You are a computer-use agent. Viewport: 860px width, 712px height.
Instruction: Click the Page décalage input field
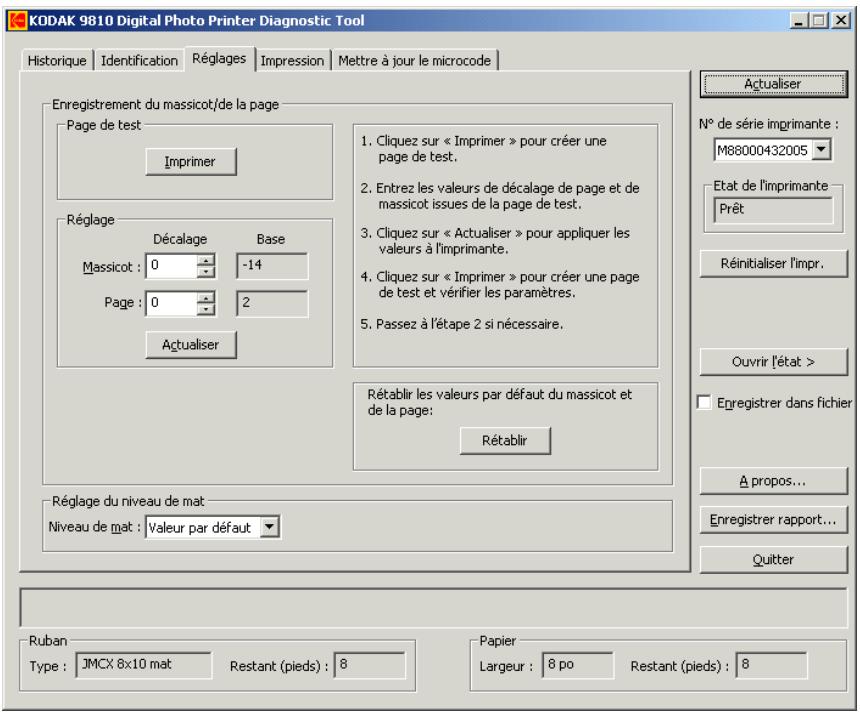[171, 303]
